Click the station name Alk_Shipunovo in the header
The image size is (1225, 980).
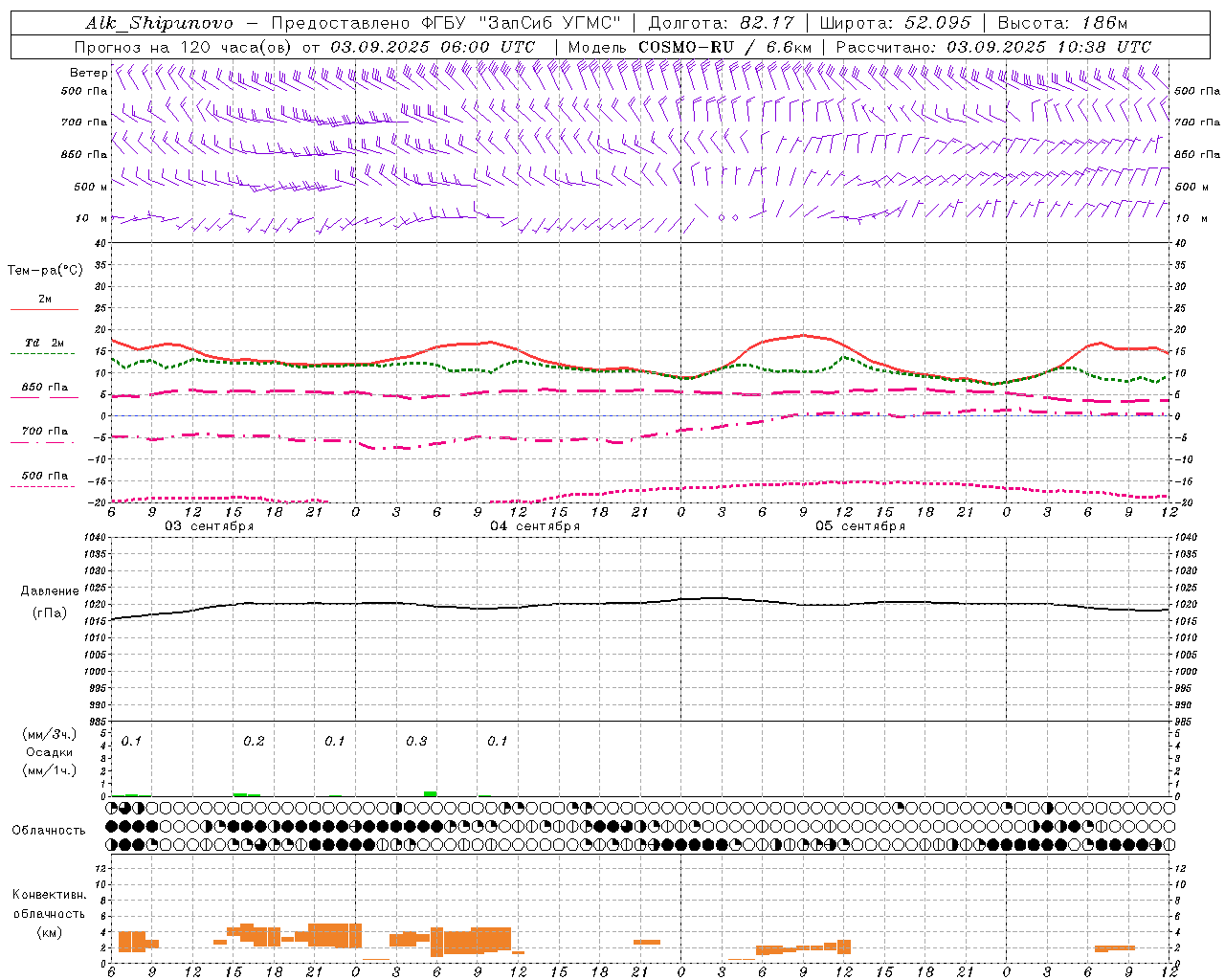(159, 23)
